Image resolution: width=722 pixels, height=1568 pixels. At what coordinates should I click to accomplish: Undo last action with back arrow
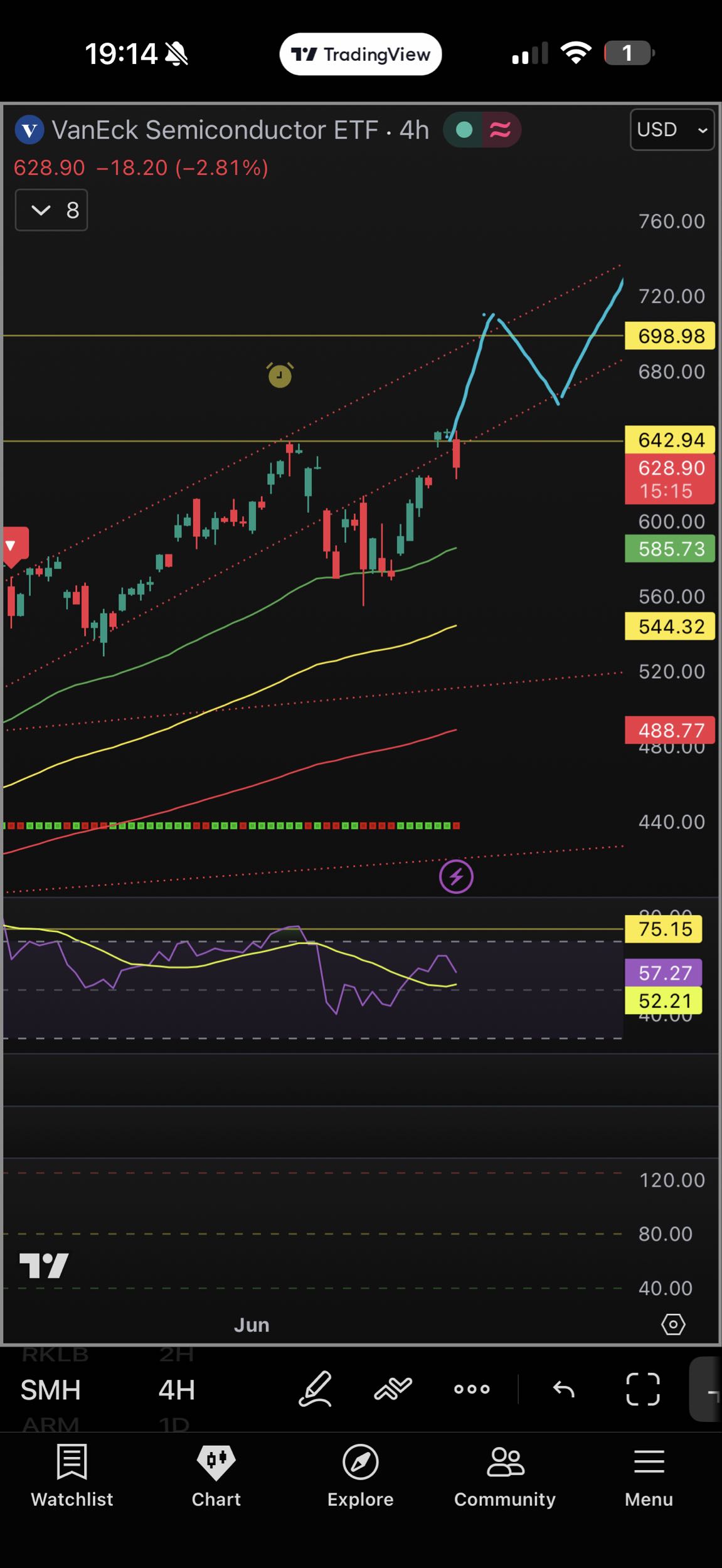pyautogui.click(x=564, y=1389)
